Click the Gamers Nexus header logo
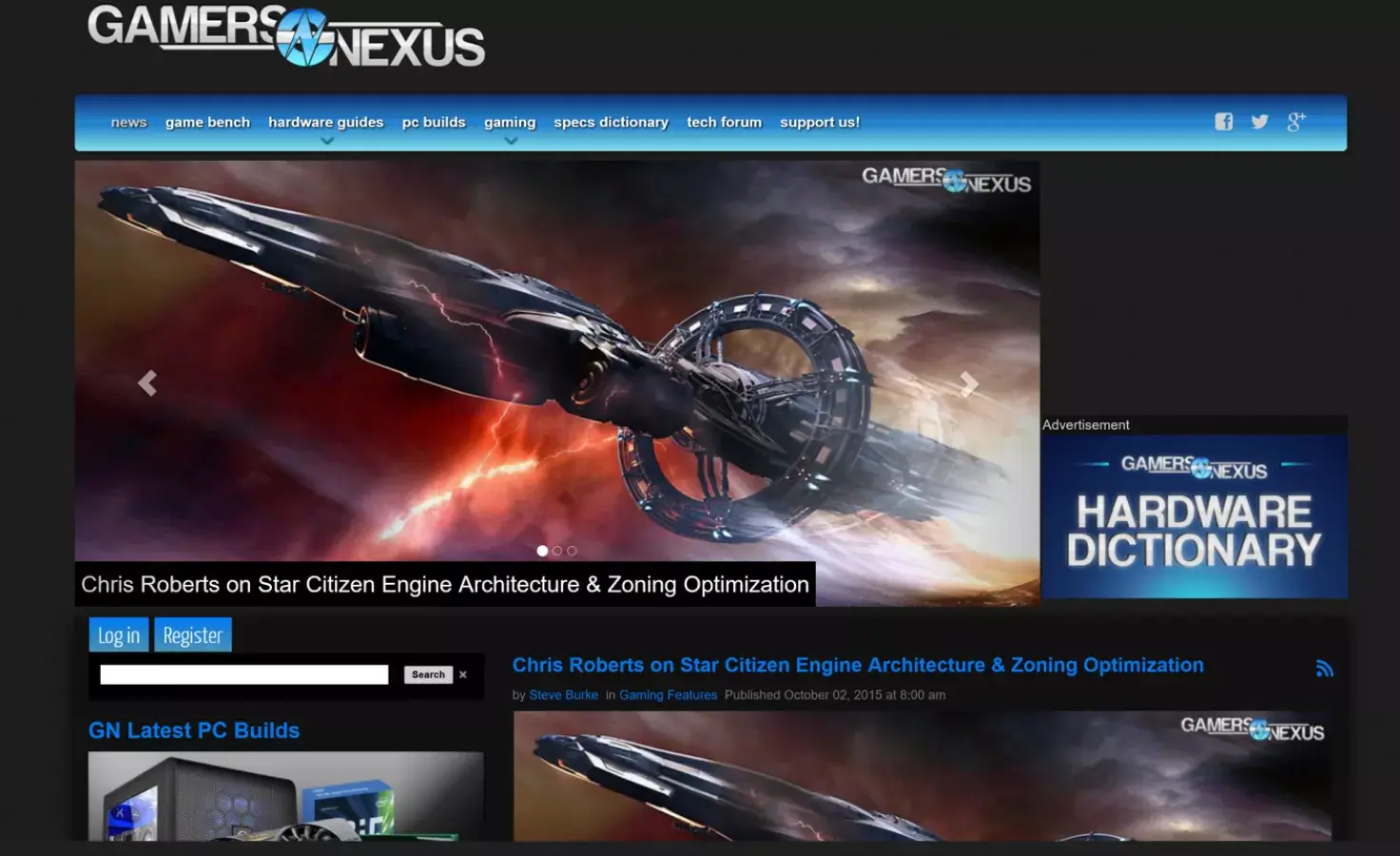Viewport: 1400px width, 856px height. [286, 36]
